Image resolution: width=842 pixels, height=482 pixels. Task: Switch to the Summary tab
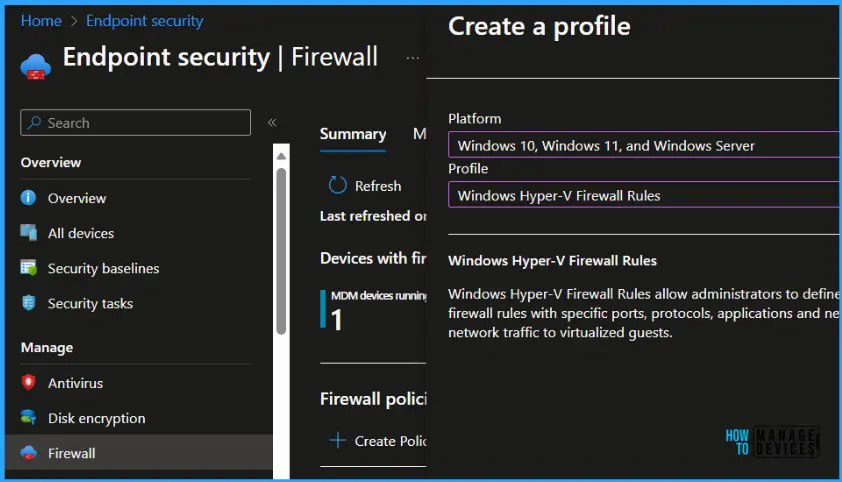click(x=353, y=134)
